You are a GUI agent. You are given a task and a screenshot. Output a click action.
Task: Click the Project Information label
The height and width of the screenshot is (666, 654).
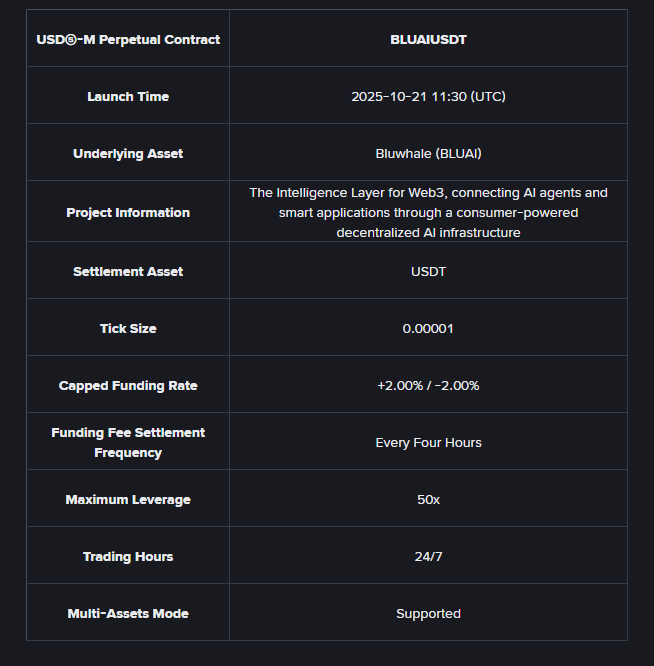click(x=128, y=213)
